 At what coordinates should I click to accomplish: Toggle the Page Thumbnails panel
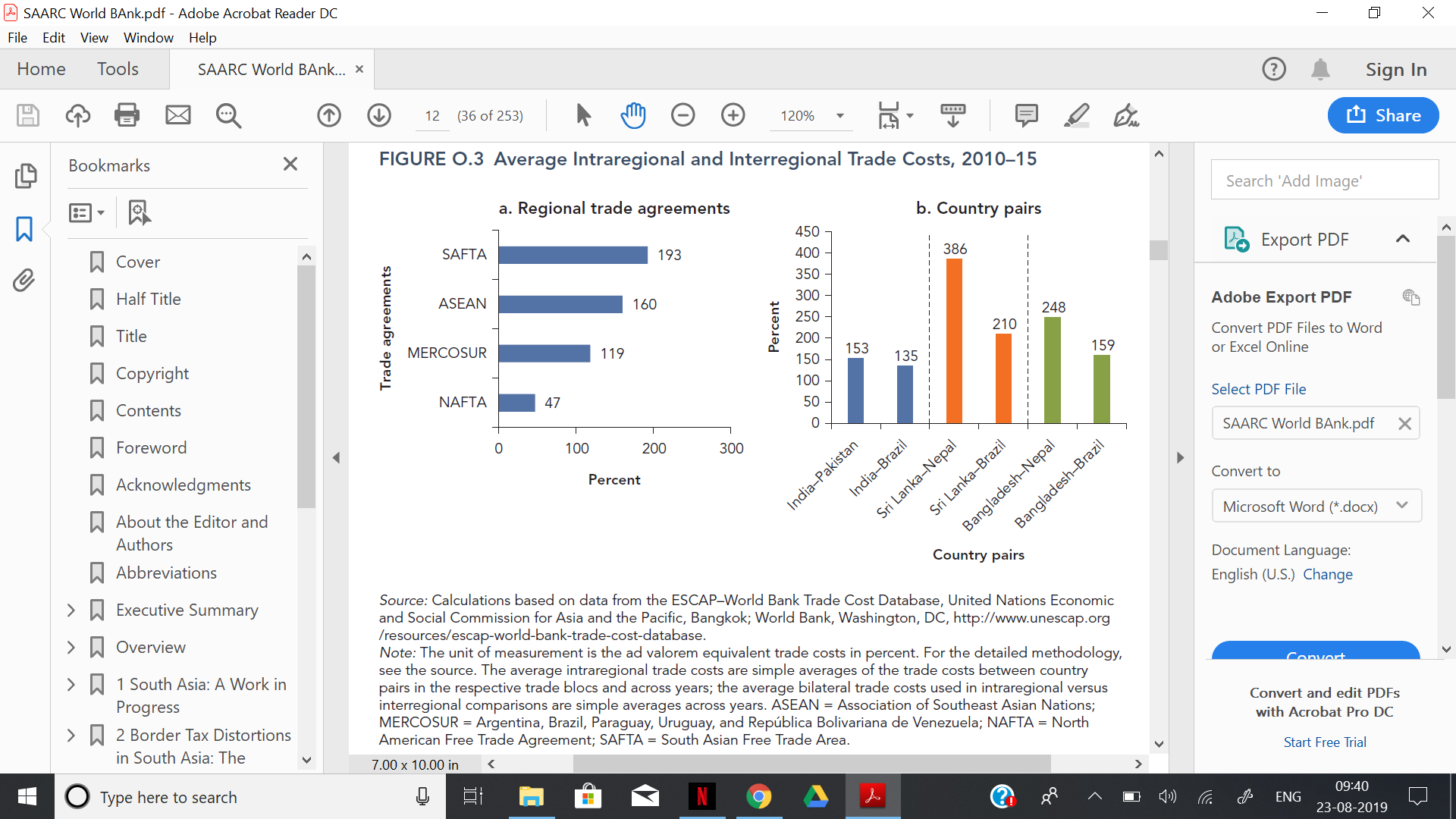tap(24, 176)
